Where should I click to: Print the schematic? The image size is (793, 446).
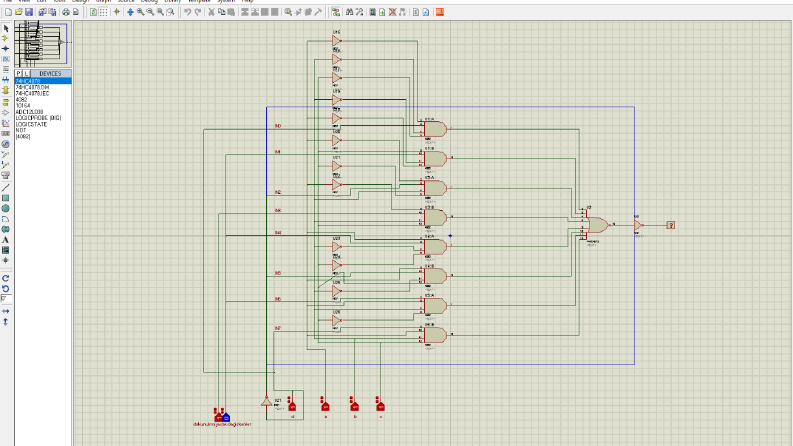pyautogui.click(x=66, y=12)
